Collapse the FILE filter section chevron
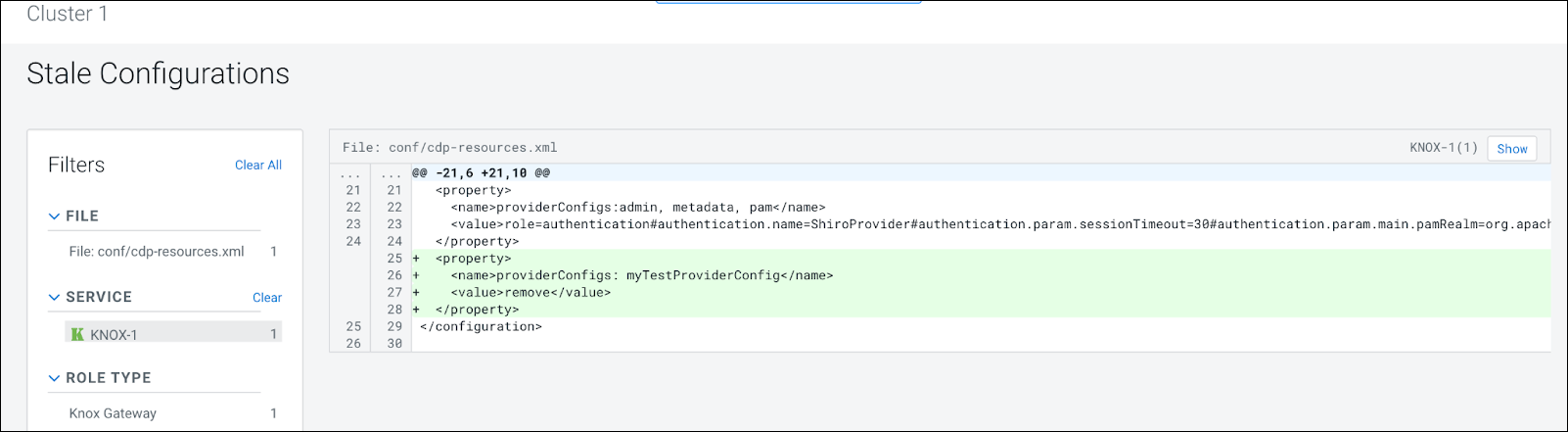 (x=55, y=216)
